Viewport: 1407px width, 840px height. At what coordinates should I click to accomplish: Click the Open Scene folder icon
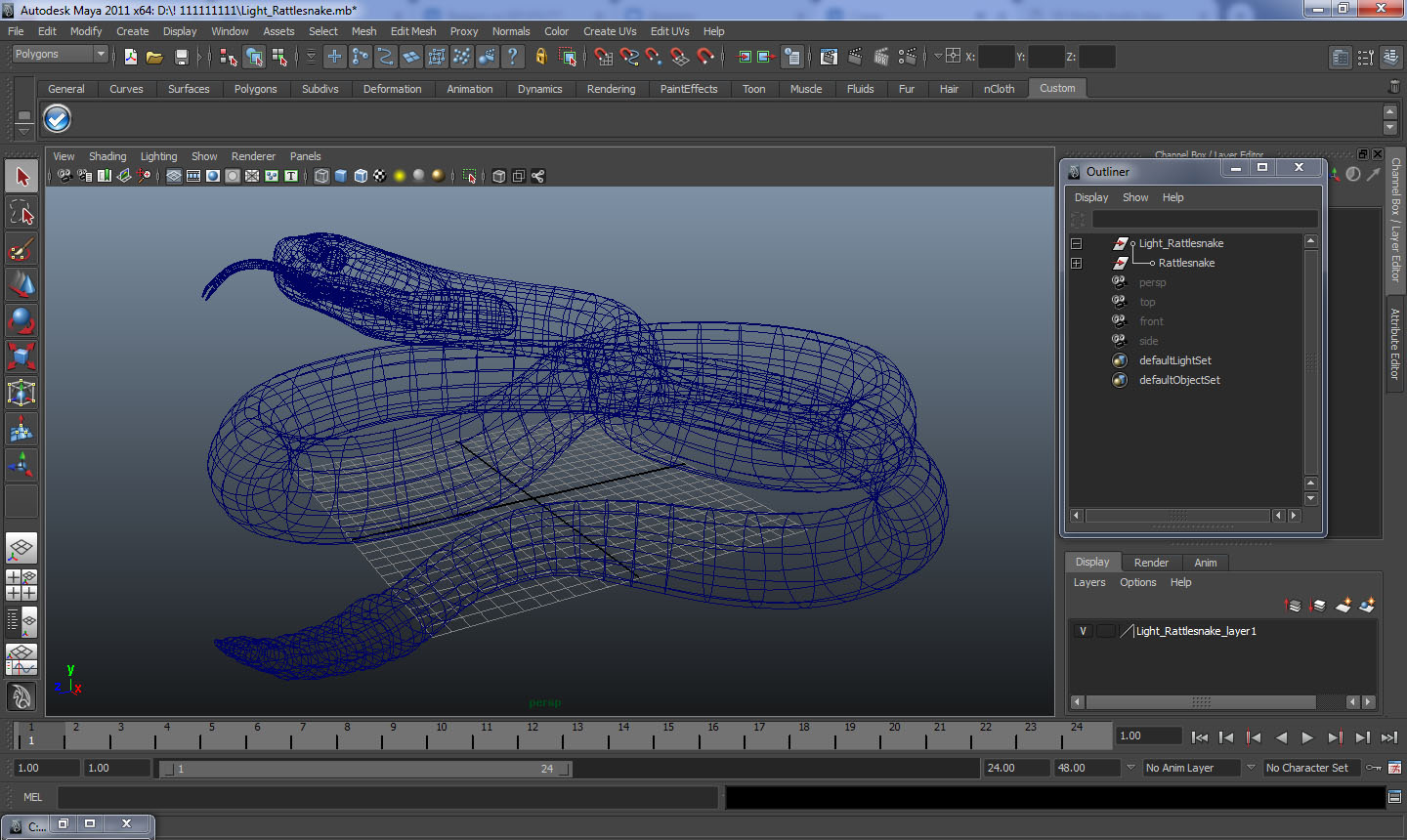pyautogui.click(x=154, y=57)
